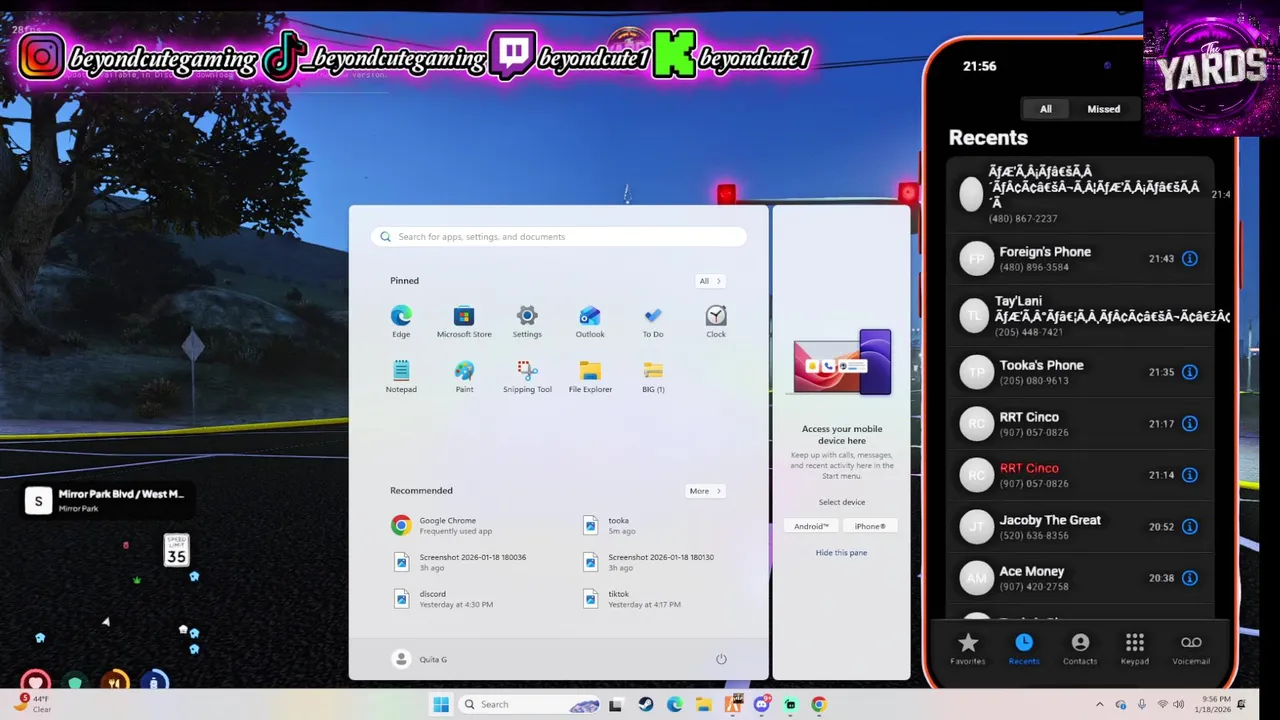Screen dimensions: 1280x720
Task: Show info for Tooka's Phone call
Action: point(1190,372)
